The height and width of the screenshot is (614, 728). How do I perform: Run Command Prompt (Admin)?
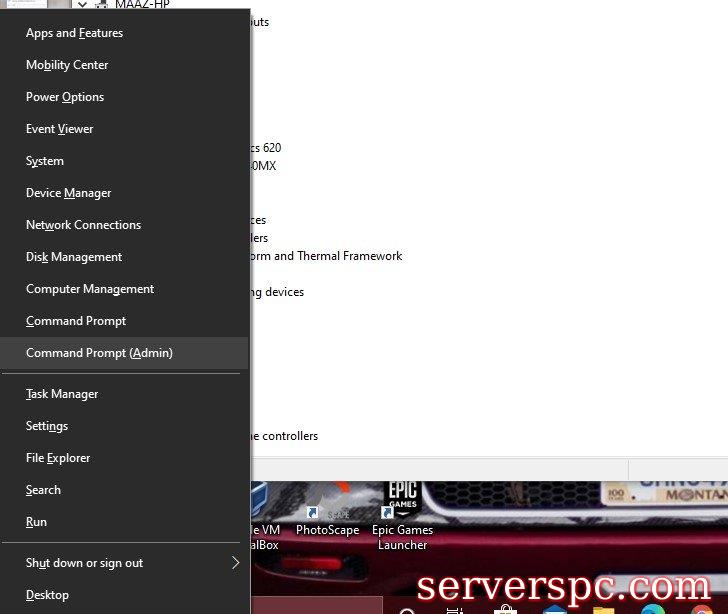pyautogui.click(x=100, y=353)
